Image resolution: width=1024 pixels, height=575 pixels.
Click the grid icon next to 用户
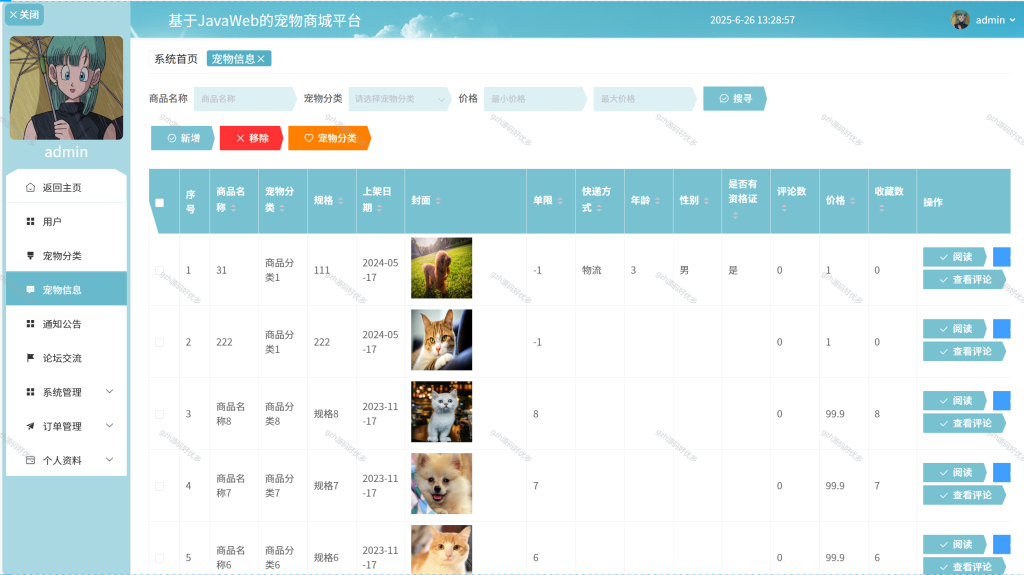coord(30,222)
